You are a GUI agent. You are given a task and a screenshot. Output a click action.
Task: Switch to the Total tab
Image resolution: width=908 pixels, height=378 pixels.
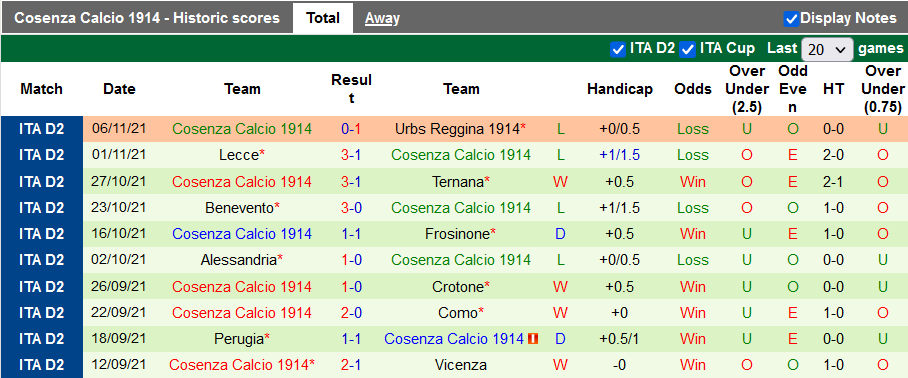tap(323, 18)
